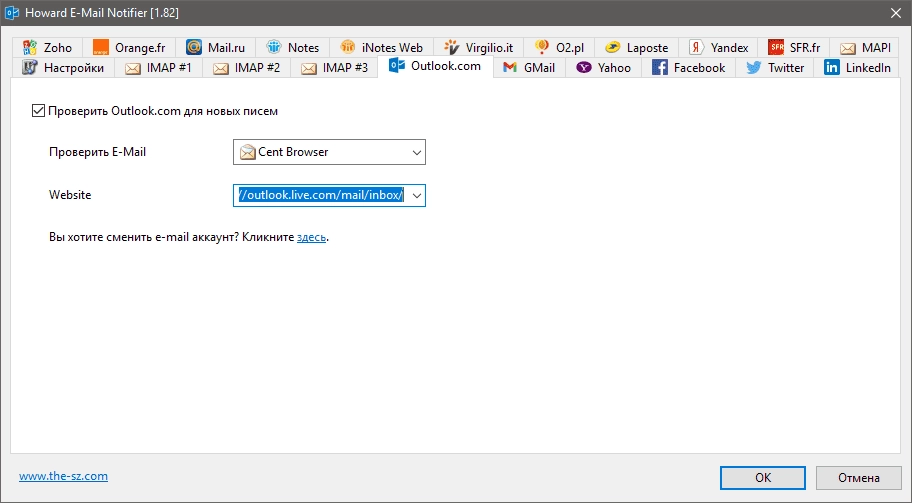912x503 pixels.
Task: Click the Orange.fr logo icon
Action: [x=101, y=47]
